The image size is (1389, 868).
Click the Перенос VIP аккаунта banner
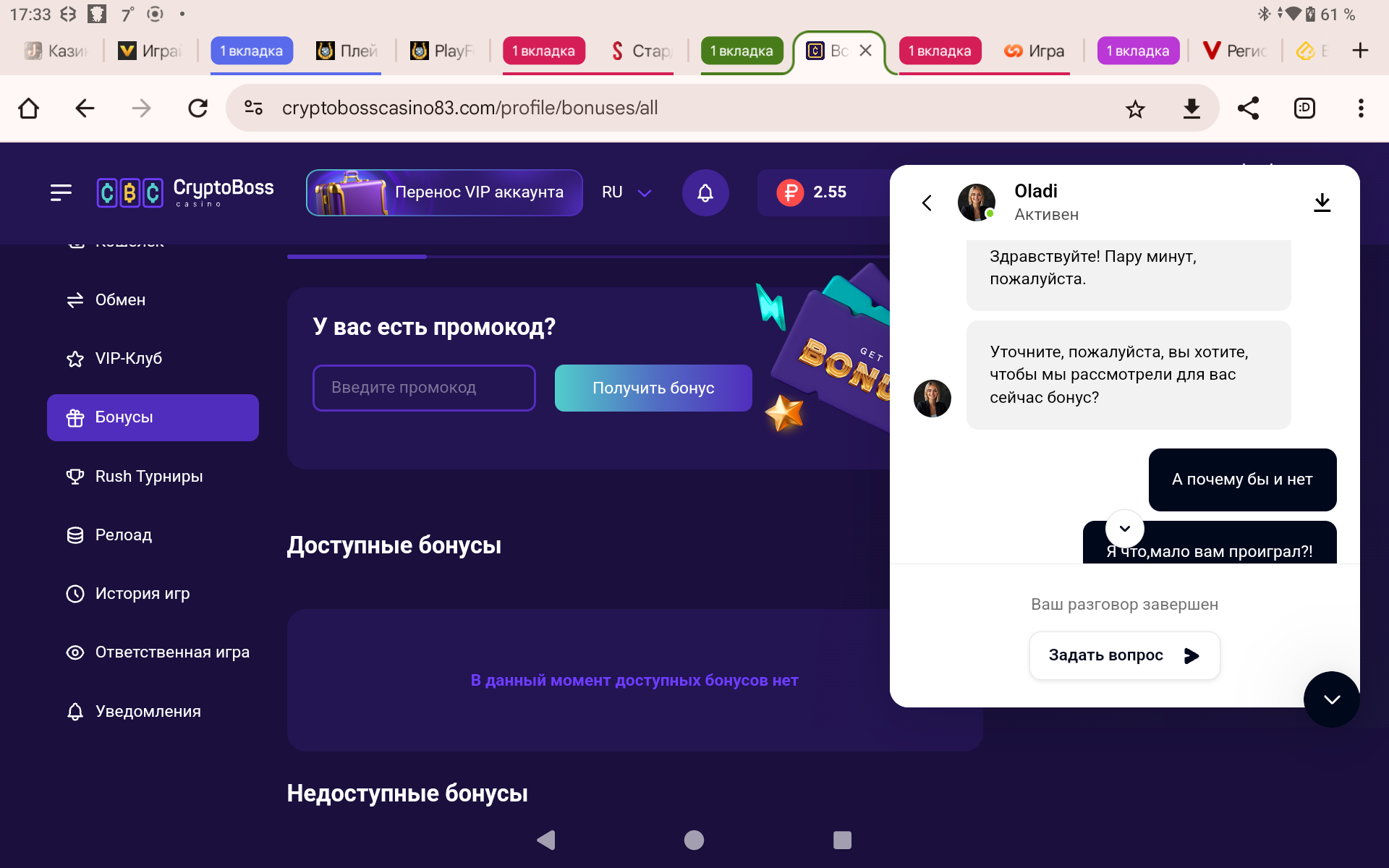[444, 192]
